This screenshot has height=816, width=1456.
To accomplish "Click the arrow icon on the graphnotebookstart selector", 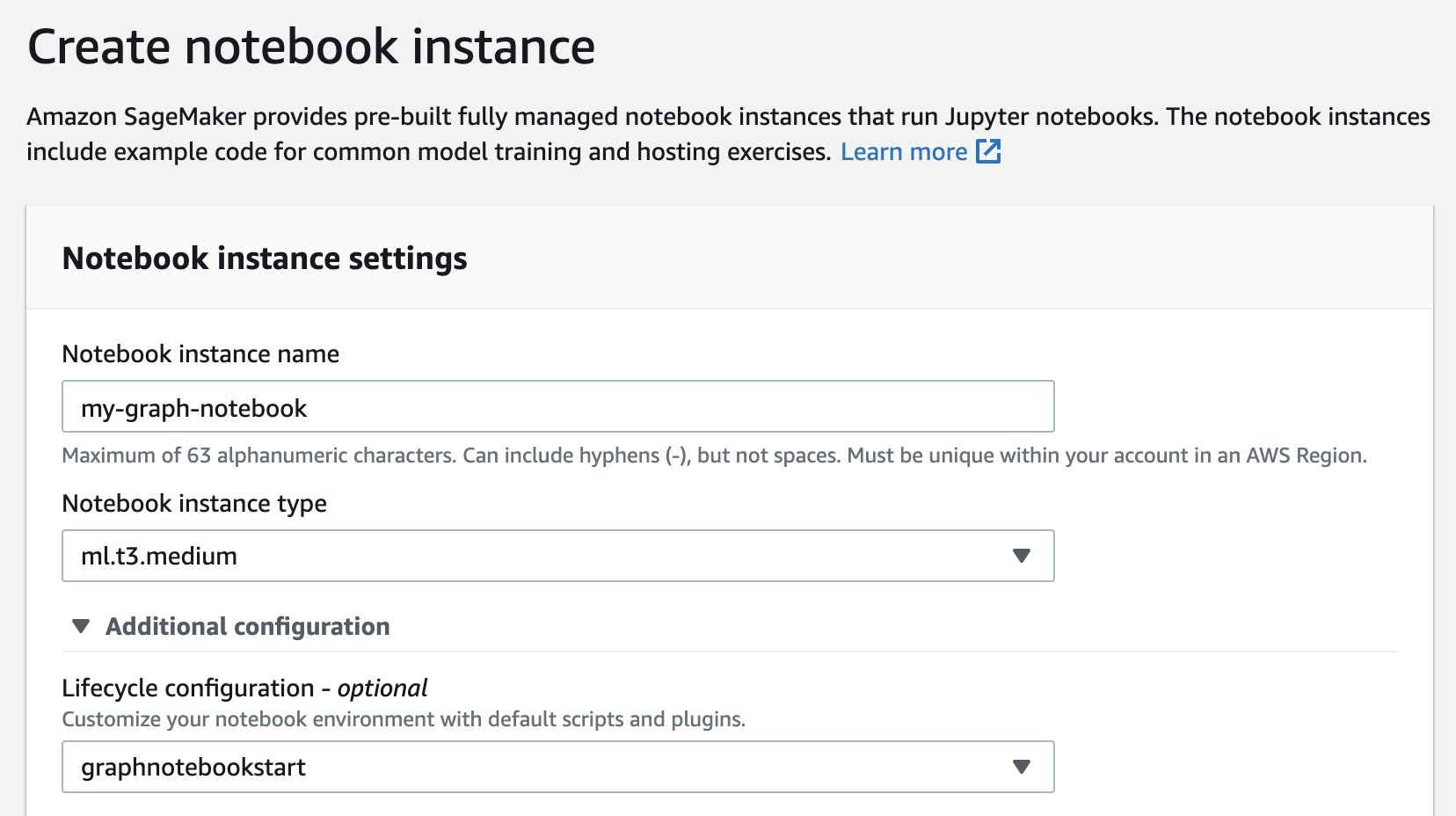I will [x=1021, y=767].
